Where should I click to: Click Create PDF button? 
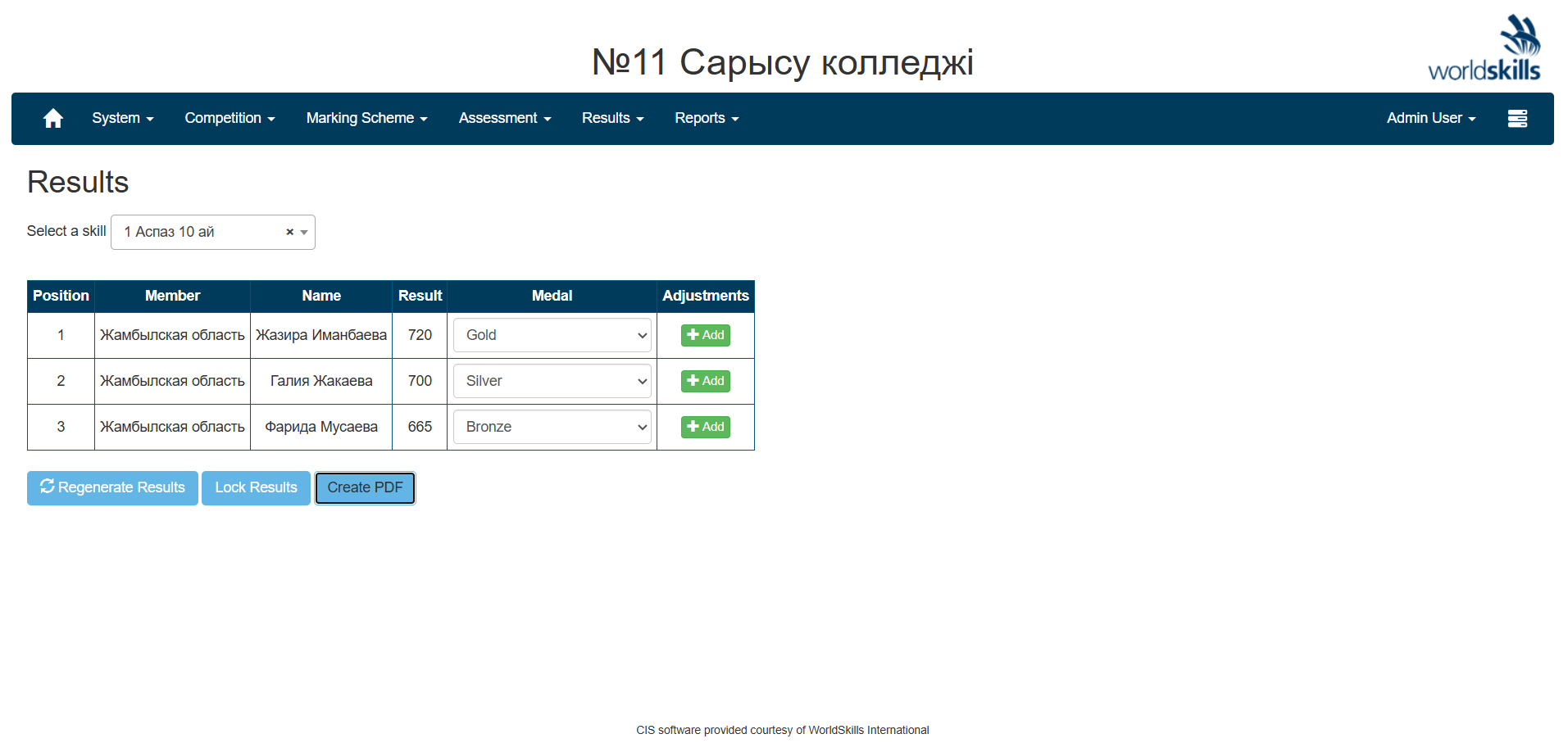(366, 488)
